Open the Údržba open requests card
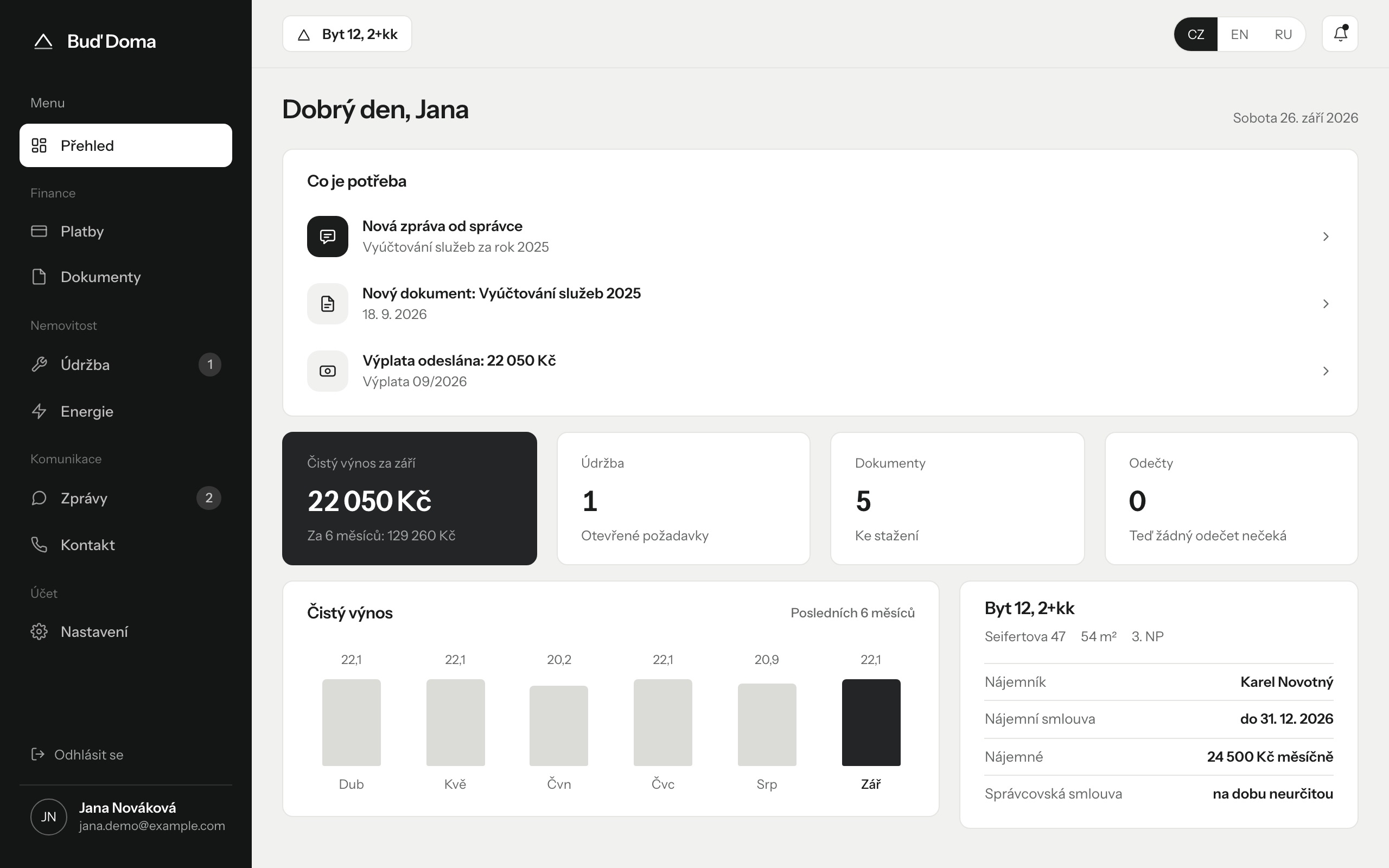The height and width of the screenshot is (868, 1389). 683,499
